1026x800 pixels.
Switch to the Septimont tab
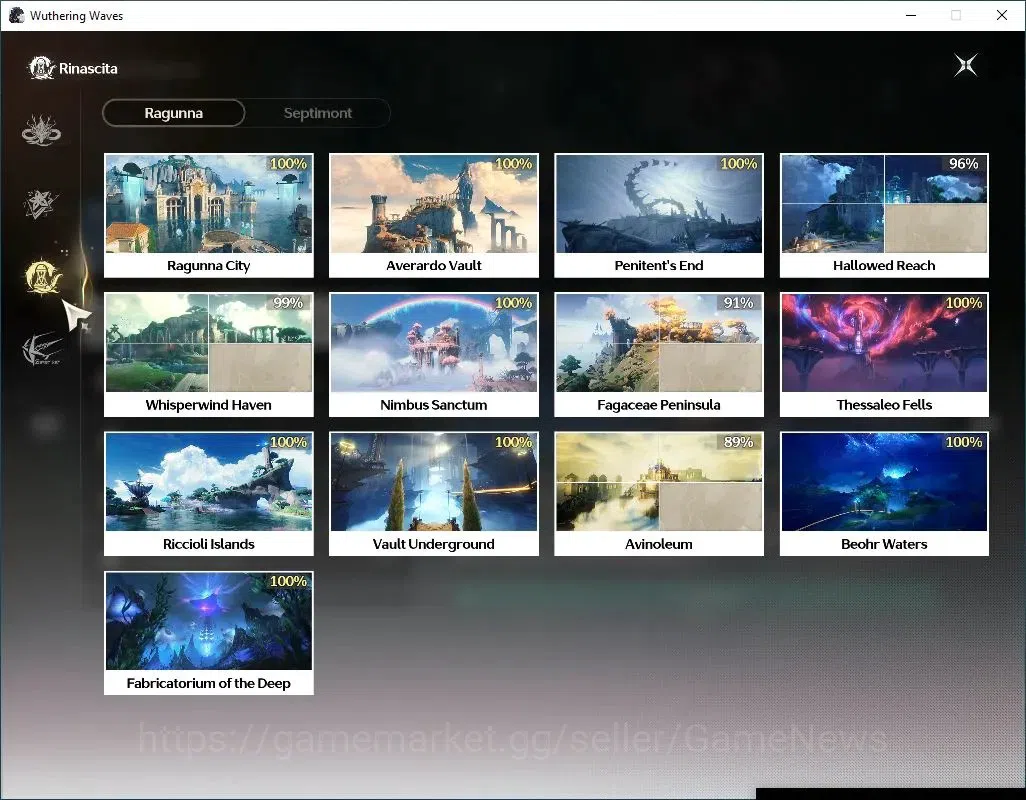[x=317, y=113]
